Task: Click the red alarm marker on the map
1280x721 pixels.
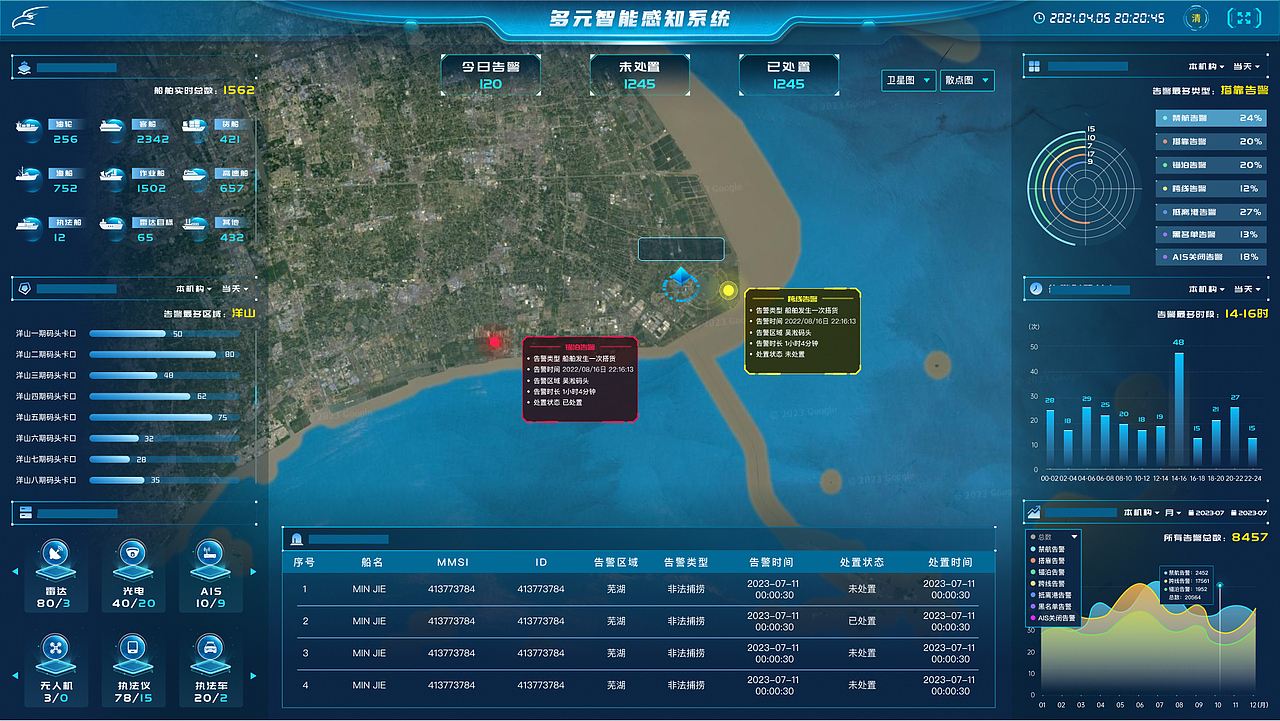Action: coord(494,342)
